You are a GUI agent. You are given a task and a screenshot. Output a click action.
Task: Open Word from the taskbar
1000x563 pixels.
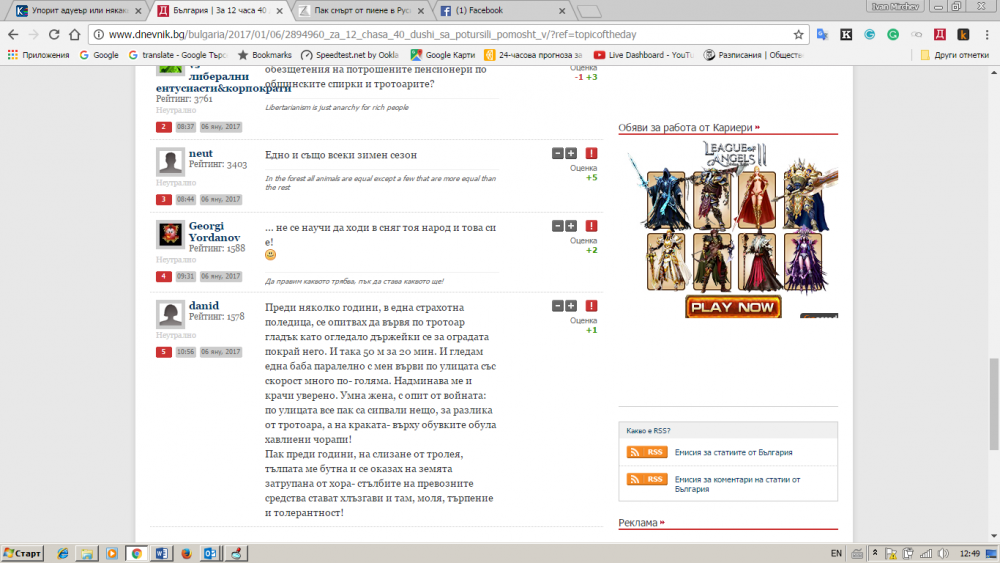pos(161,553)
